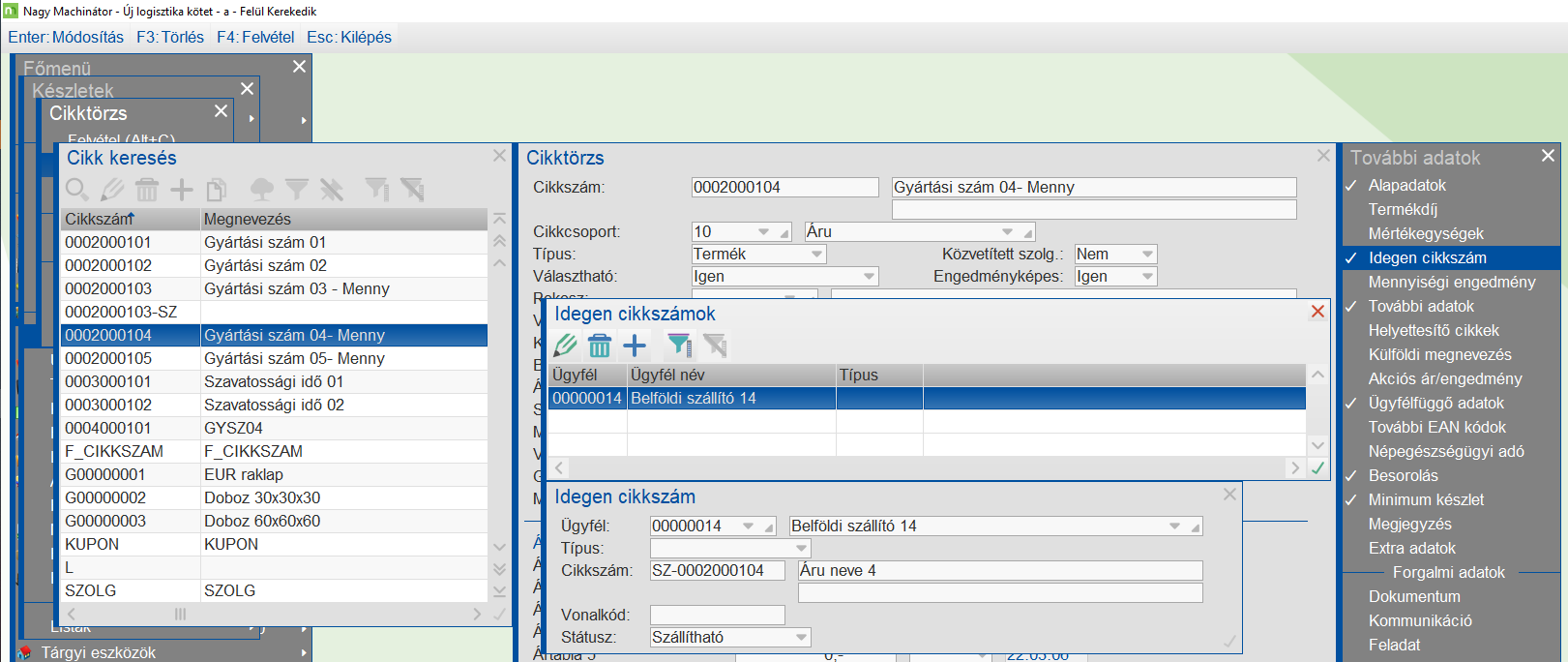
Task: Open Cikkcsoport code dropdown showing 10
Action: [763, 232]
